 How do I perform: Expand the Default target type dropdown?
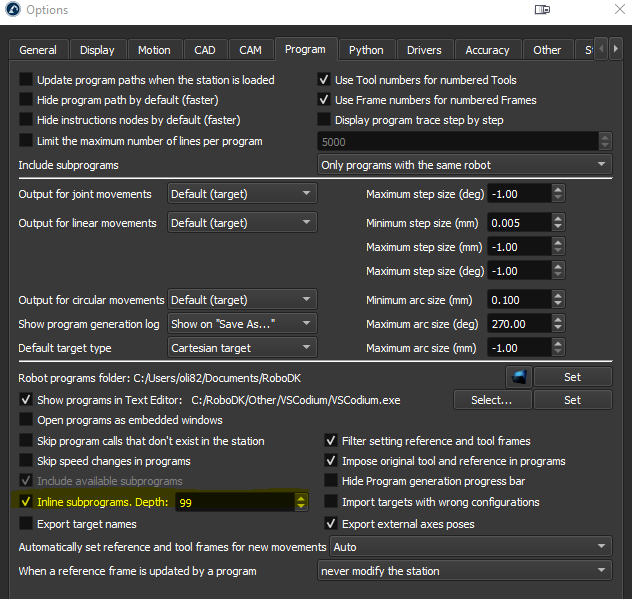[242, 348]
